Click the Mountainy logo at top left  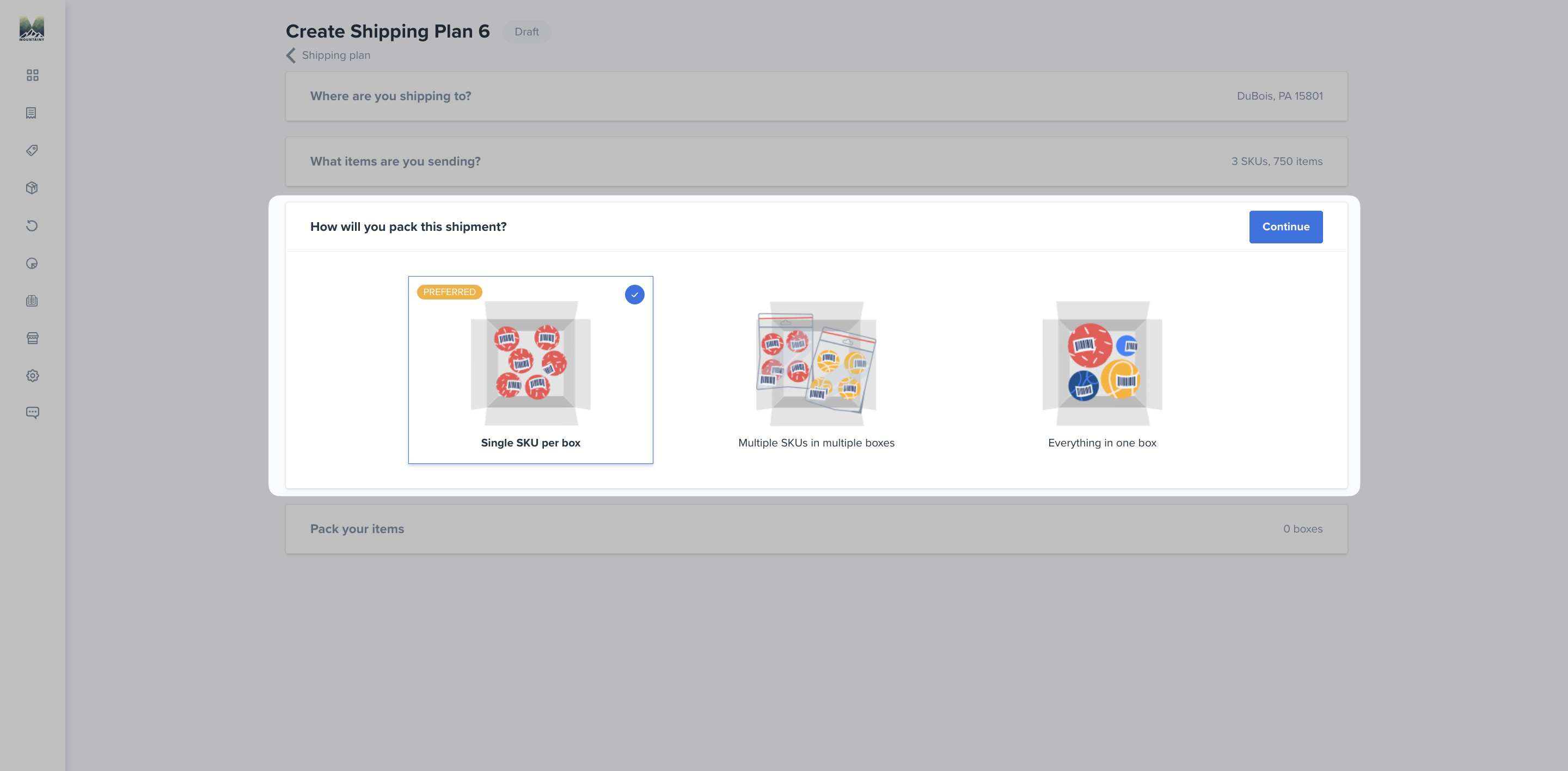pos(32,29)
